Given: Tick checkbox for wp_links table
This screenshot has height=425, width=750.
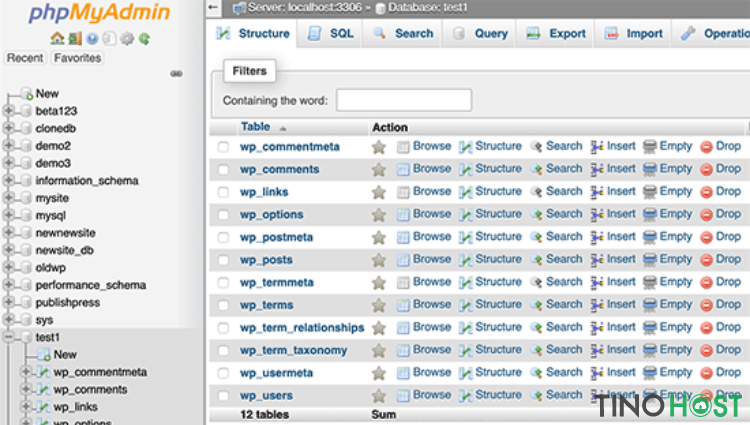Looking at the screenshot, I should pyautogui.click(x=223, y=192).
